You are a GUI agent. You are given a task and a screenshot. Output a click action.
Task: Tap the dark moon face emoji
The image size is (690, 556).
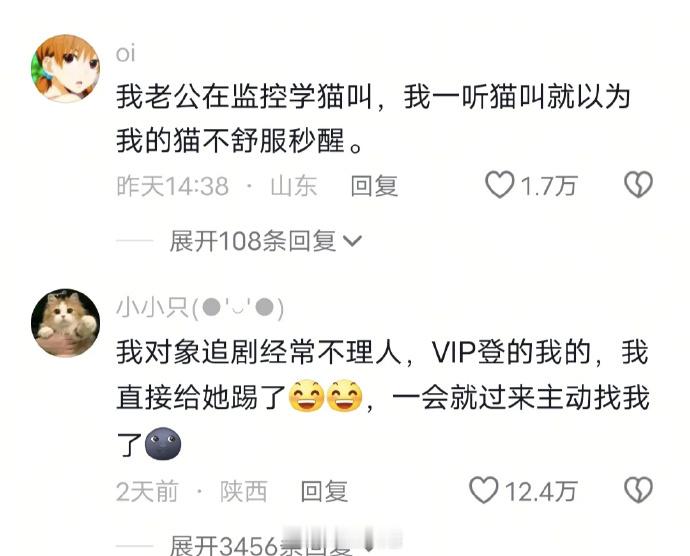click(x=162, y=443)
